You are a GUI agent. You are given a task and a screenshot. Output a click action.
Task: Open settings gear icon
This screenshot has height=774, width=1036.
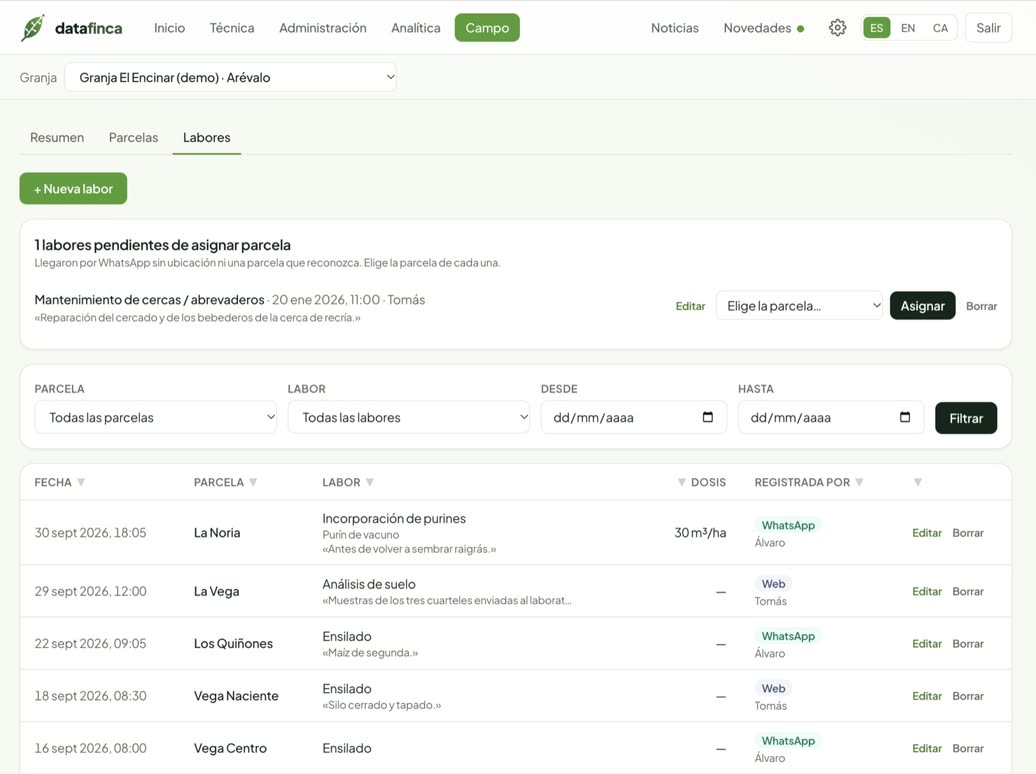837,28
